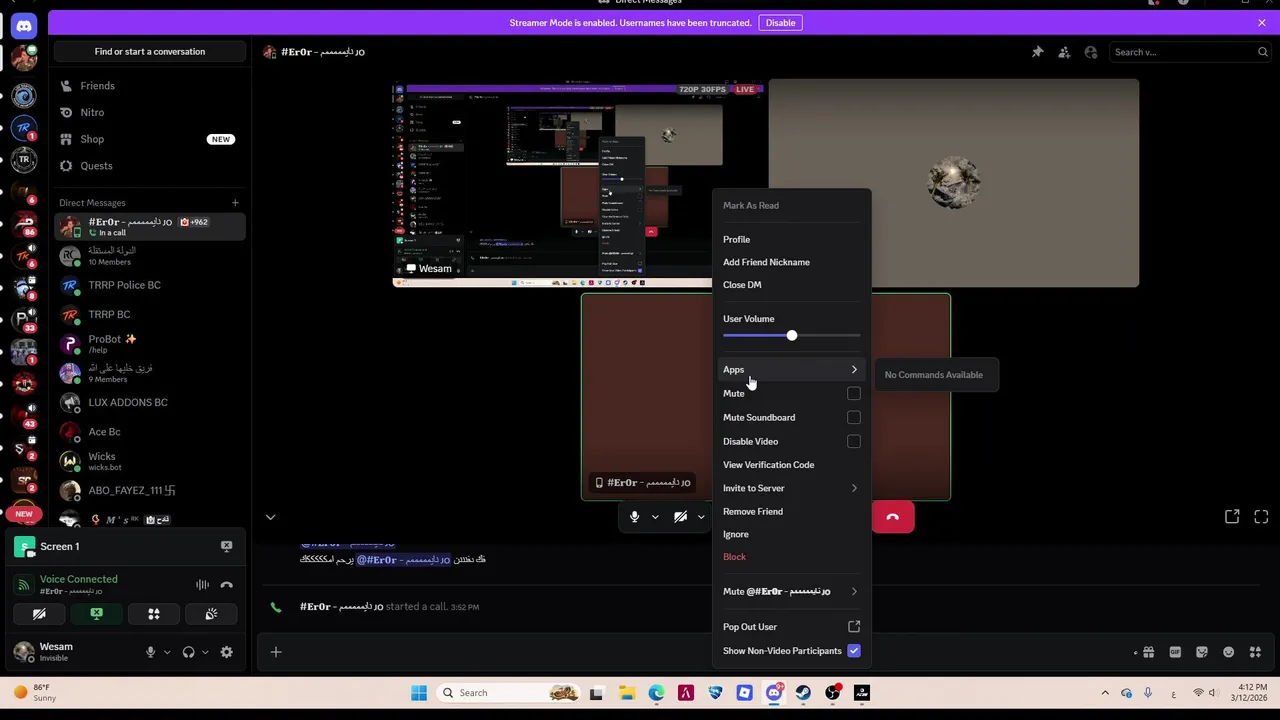
Task: Open camera options arrow in call controls
Action: click(x=701, y=517)
